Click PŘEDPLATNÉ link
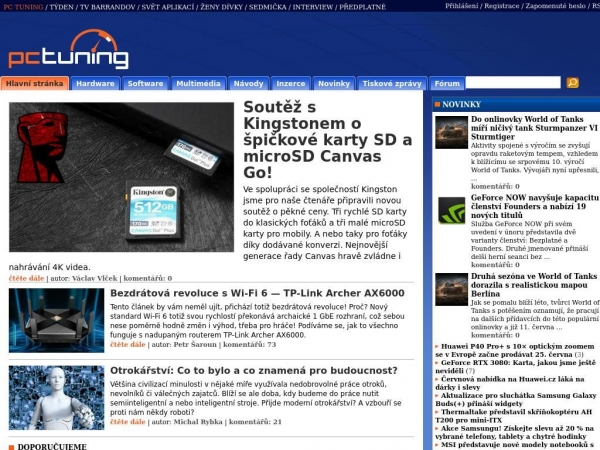Viewport: 600px width, 450px height. [362, 7]
